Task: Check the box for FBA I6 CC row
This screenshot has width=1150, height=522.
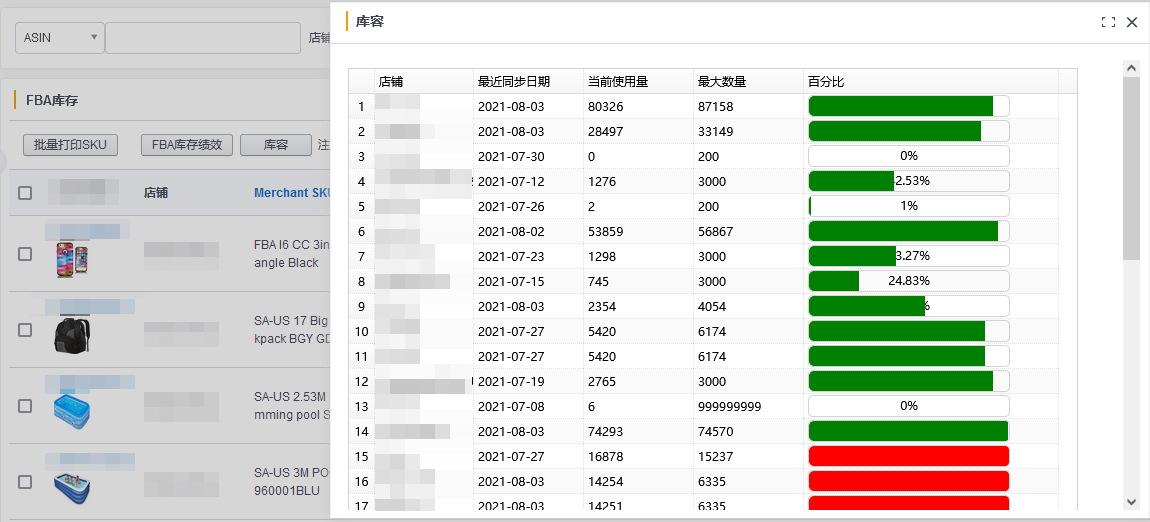Action: pyautogui.click(x=25, y=254)
